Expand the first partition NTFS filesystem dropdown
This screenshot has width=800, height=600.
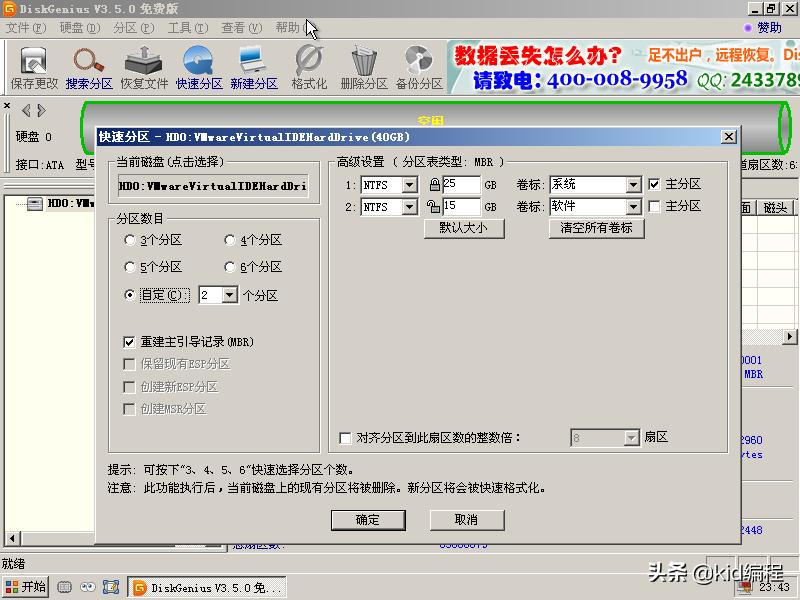point(409,185)
